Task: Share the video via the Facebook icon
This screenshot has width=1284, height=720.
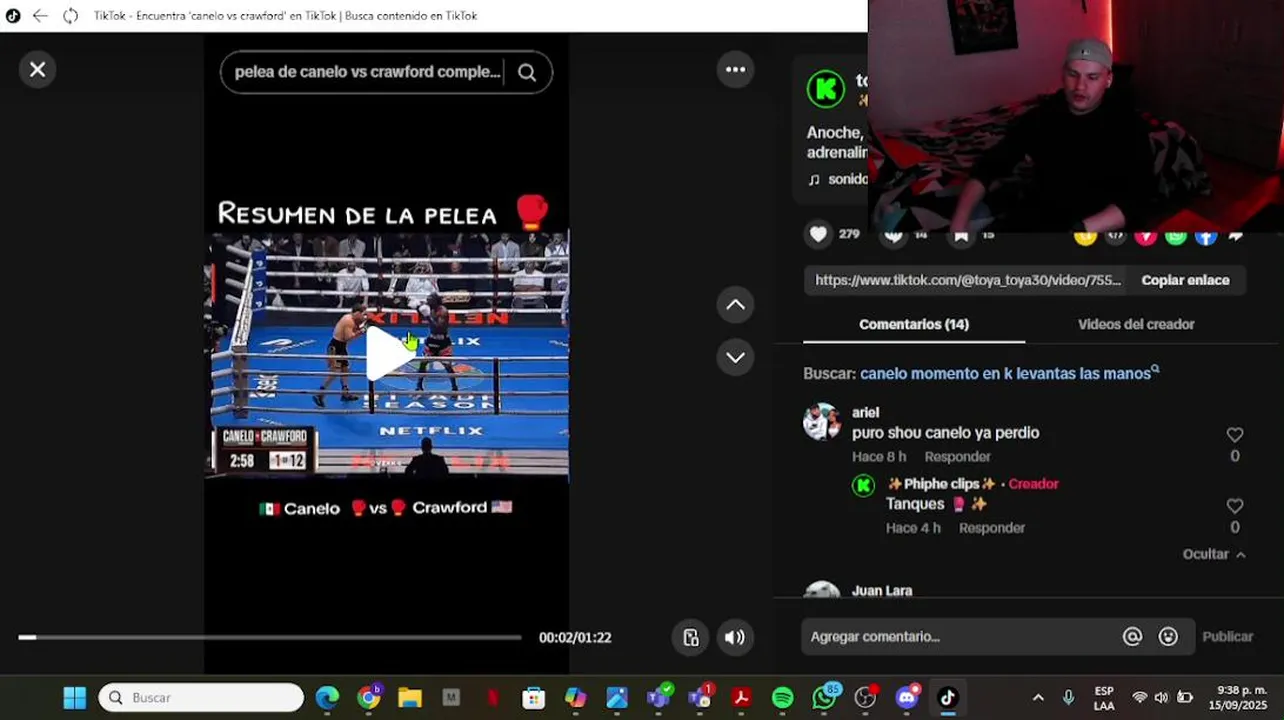Action: (x=1206, y=236)
